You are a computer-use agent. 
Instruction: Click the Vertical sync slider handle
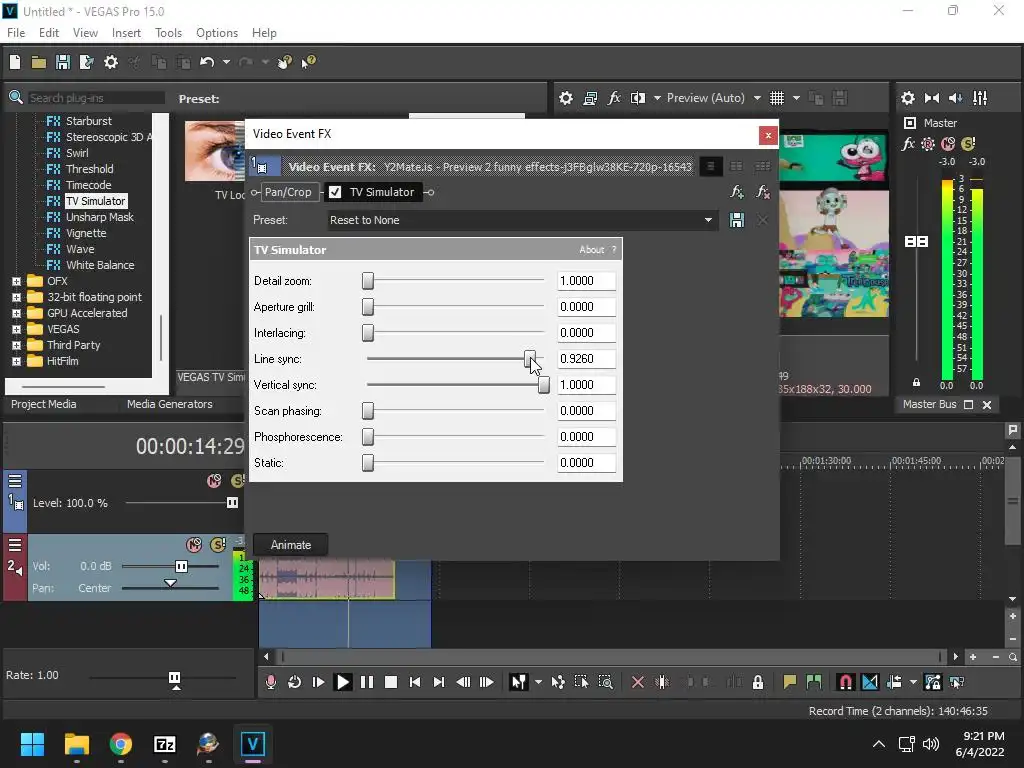tap(543, 385)
